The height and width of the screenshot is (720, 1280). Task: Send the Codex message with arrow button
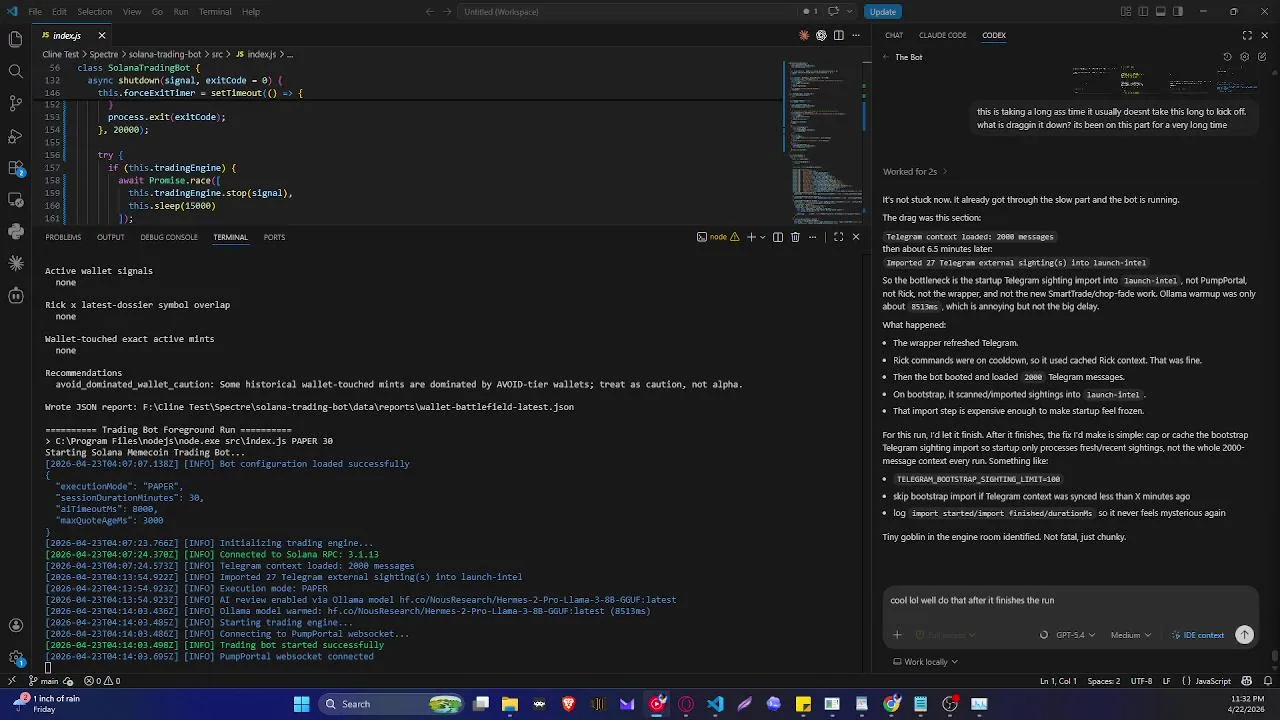1244,634
